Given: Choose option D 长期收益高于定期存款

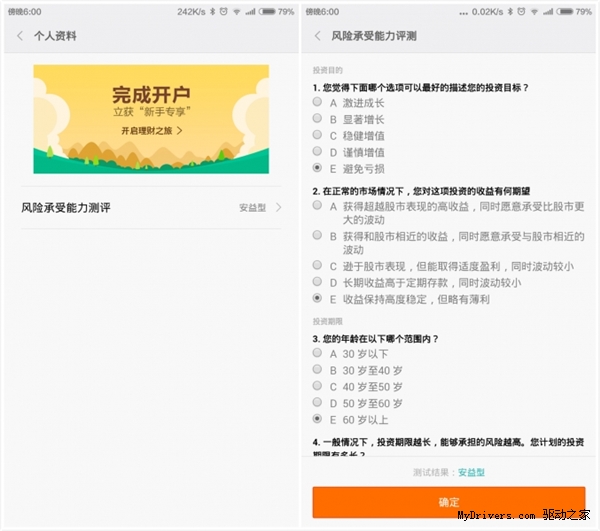Looking at the screenshot, I should [318, 282].
